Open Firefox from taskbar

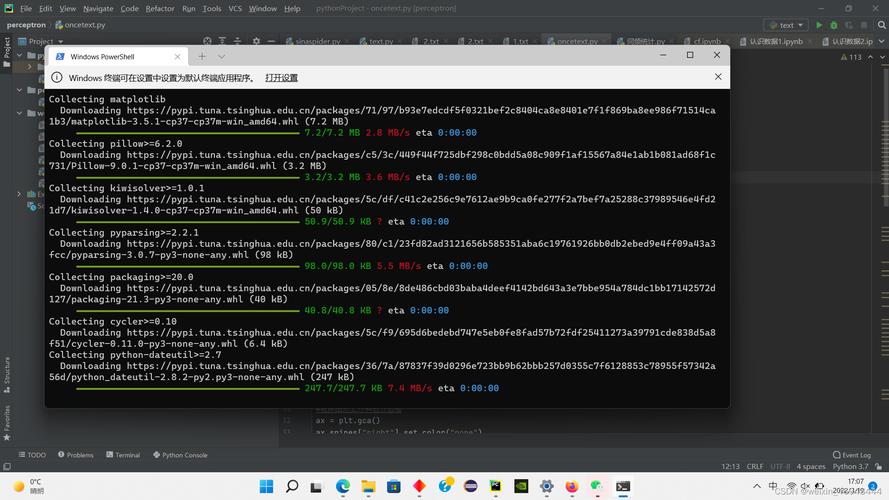[572, 486]
